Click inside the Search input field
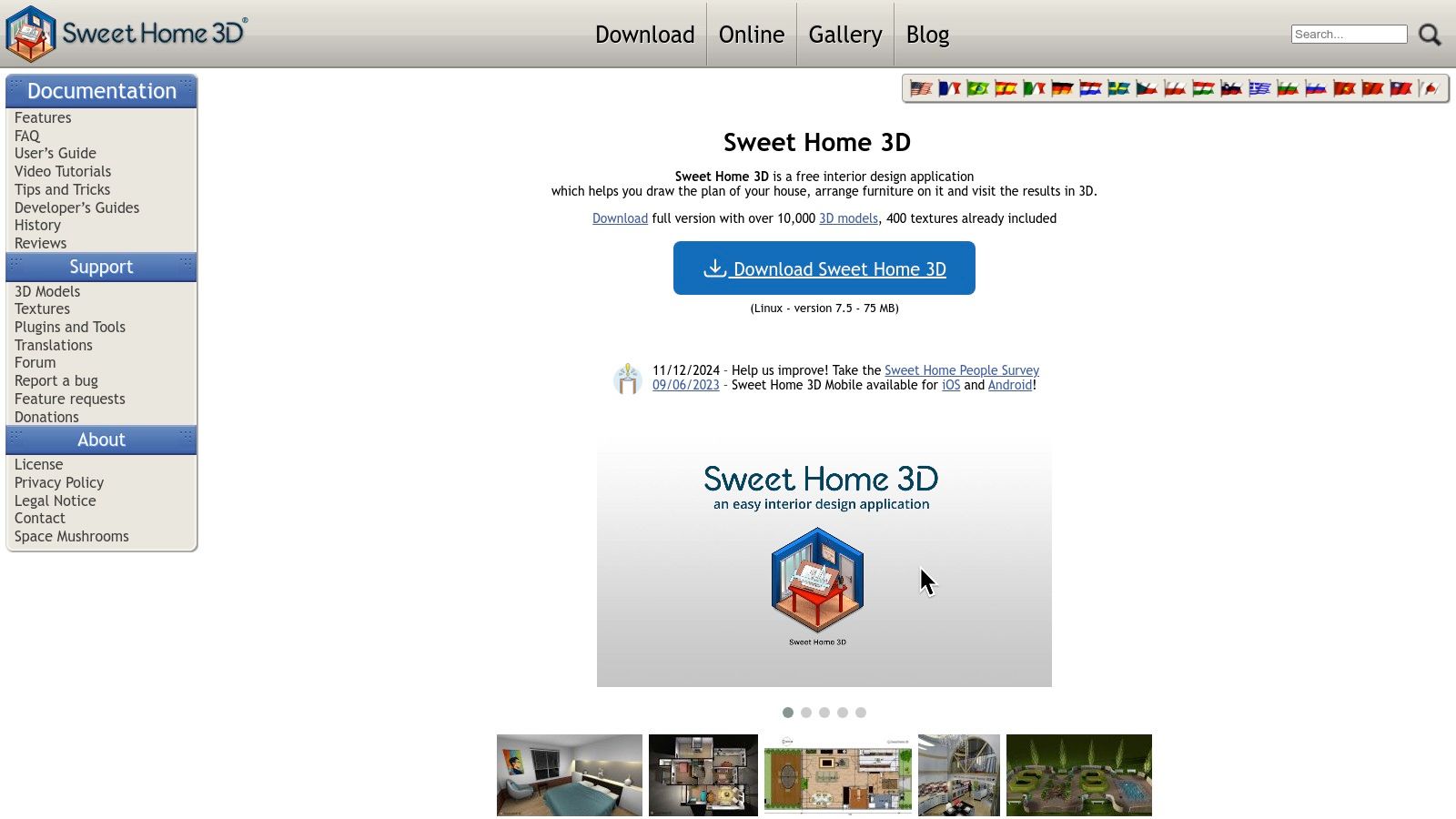The image size is (1456, 819). click(x=1349, y=34)
